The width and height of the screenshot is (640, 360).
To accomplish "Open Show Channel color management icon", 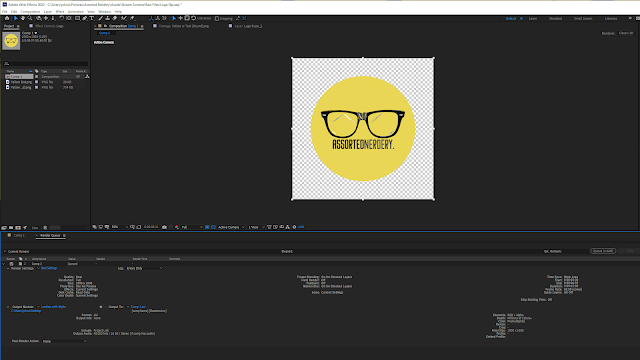I will [x=177, y=227].
